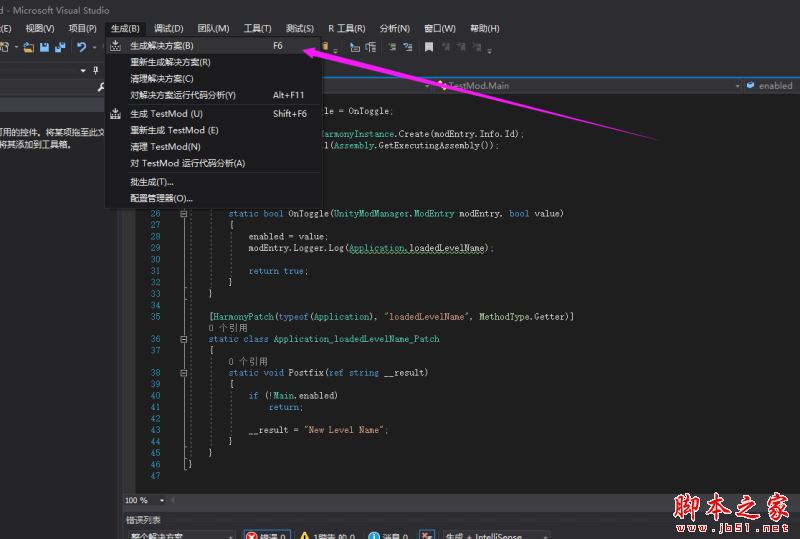Click the Undo toolbar icon
Viewport: 800px width, 539px height.
[x=82, y=47]
